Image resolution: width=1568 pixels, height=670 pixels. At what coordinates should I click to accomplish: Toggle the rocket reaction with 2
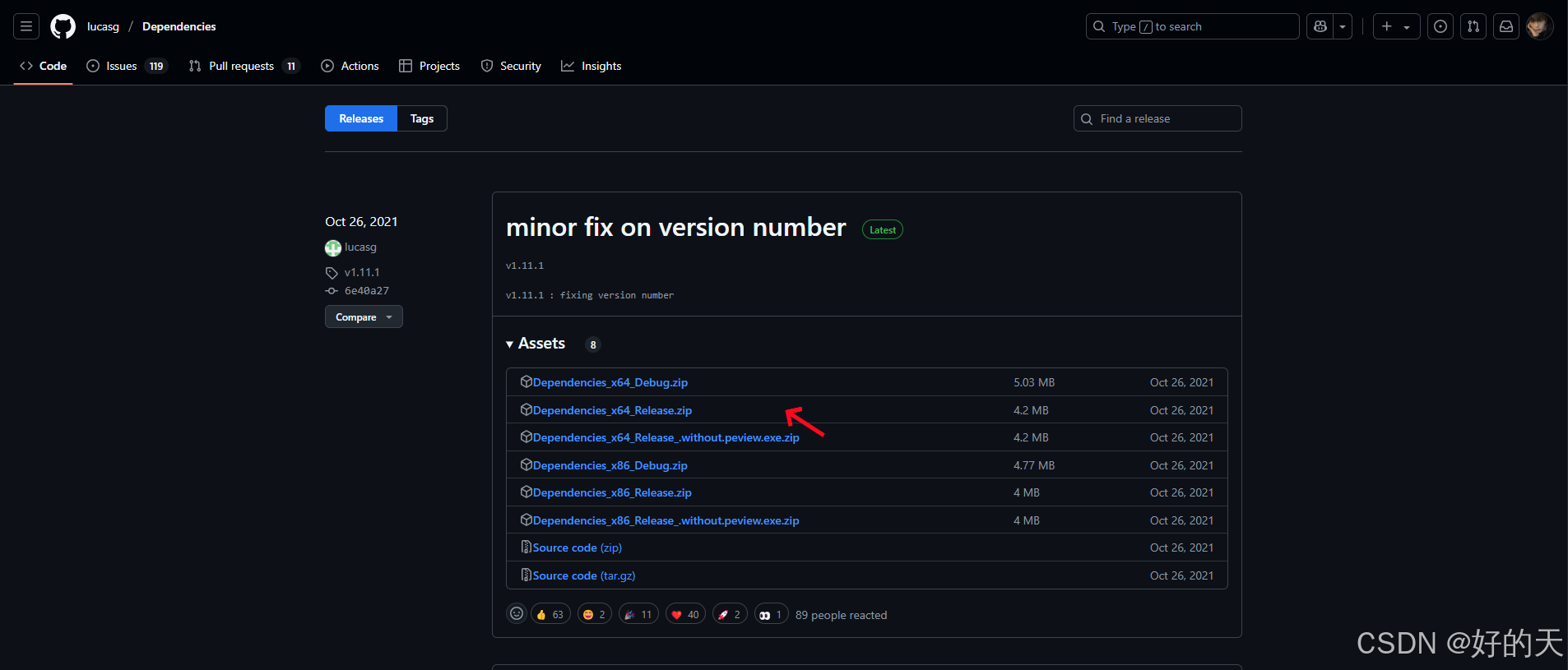click(x=730, y=614)
